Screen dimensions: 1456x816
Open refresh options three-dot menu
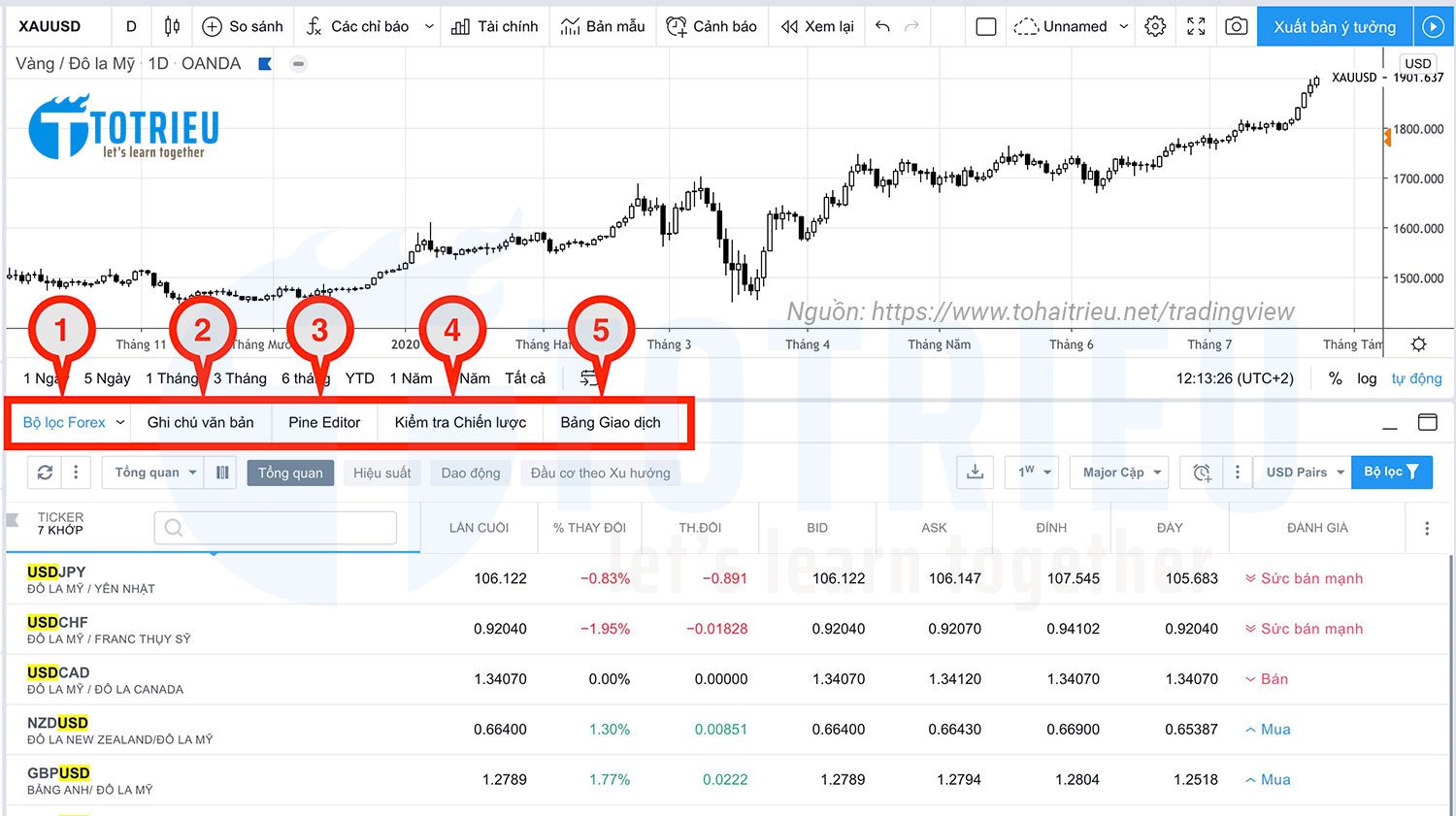76,473
